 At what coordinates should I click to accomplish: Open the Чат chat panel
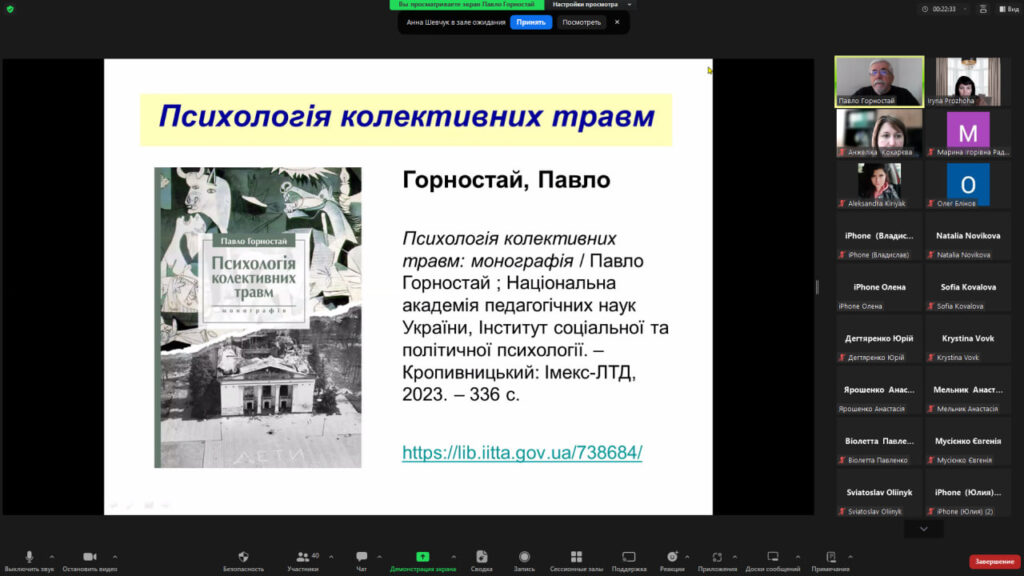coord(361,558)
